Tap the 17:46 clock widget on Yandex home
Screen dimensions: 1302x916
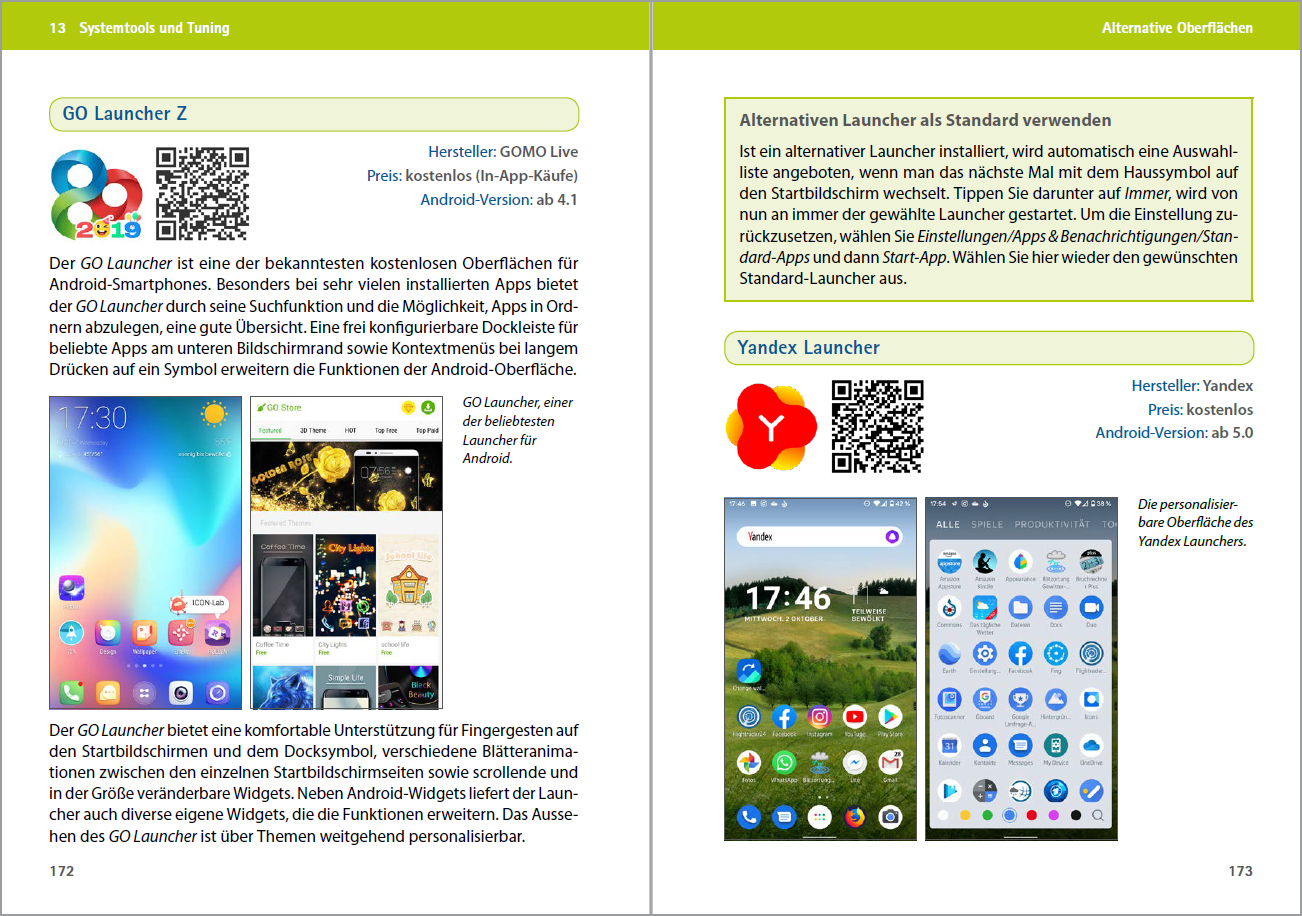click(787, 599)
